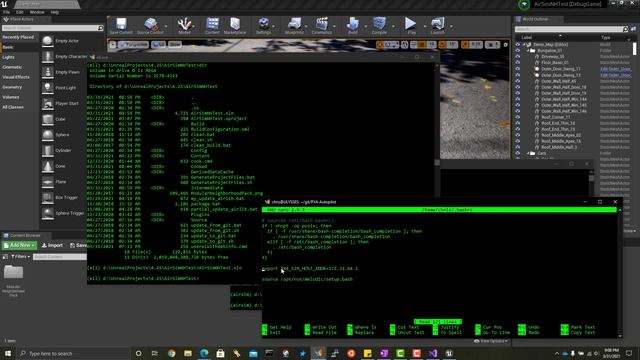The height and width of the screenshot is (360, 640).
Task: Collapse the Demo_Map (Editor) tree node
Action: pyautogui.click(x=524, y=44)
